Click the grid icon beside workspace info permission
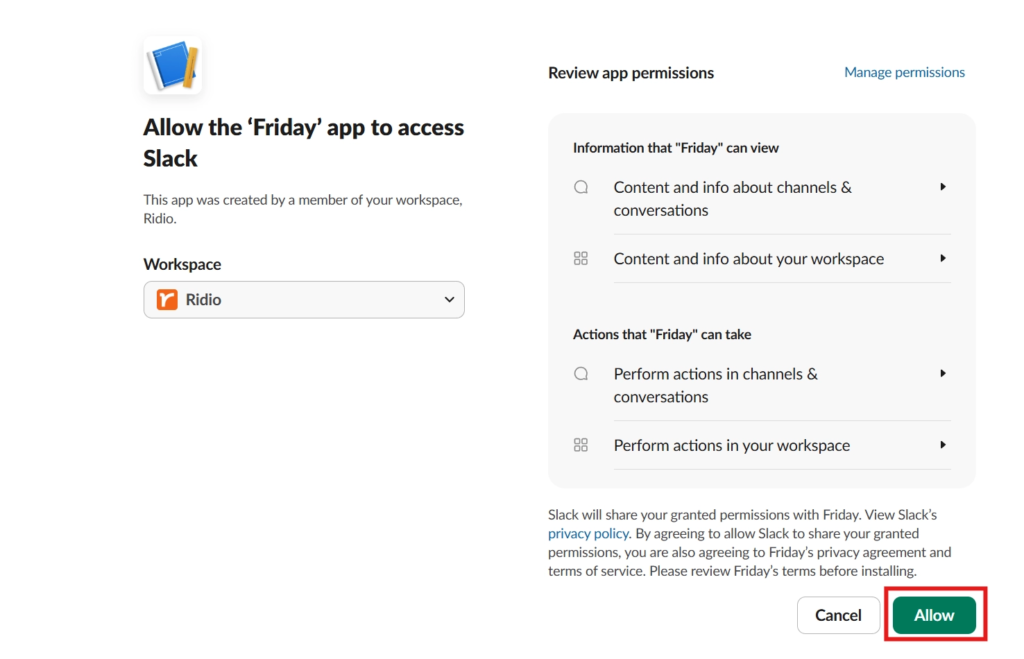Viewport: 1024px width, 659px height. [581, 258]
